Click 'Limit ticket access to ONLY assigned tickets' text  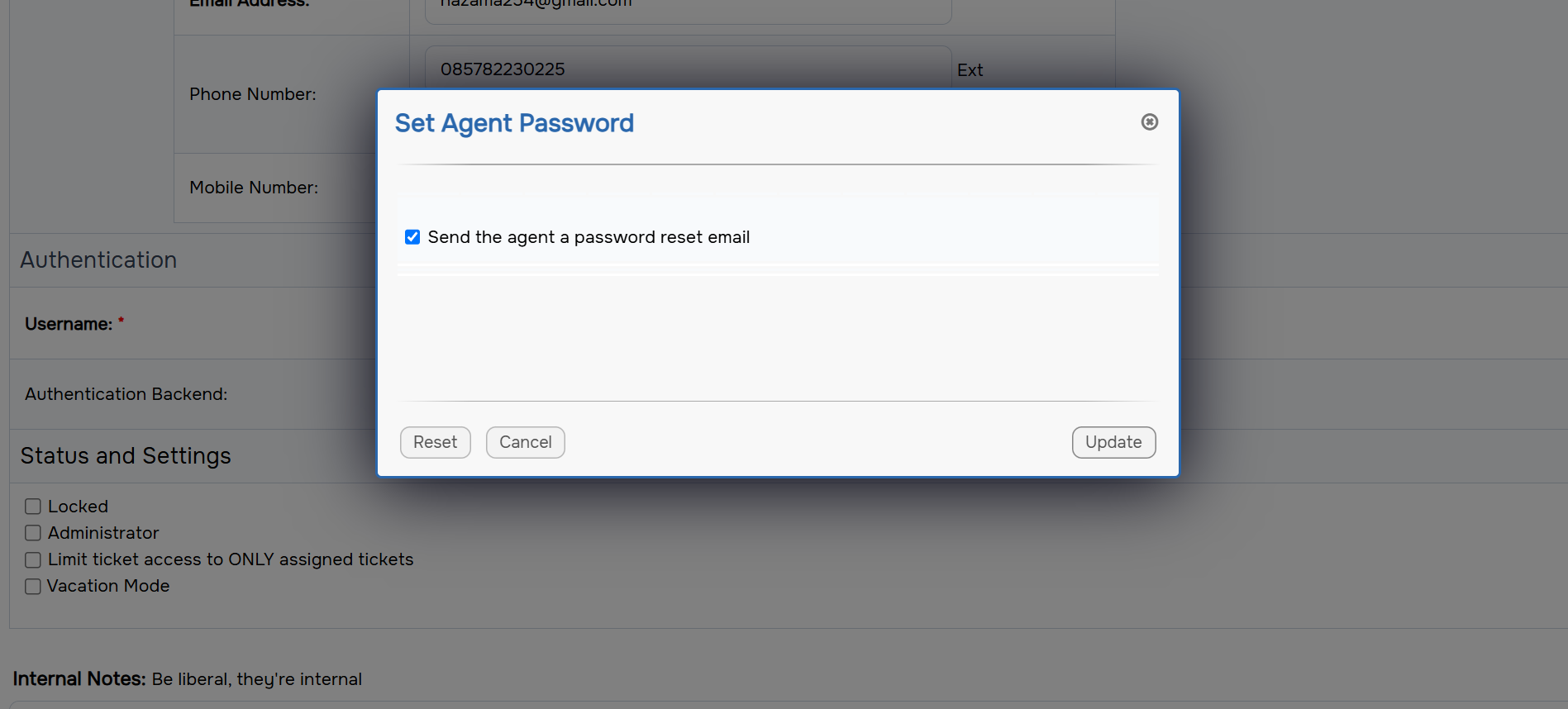tap(231, 559)
